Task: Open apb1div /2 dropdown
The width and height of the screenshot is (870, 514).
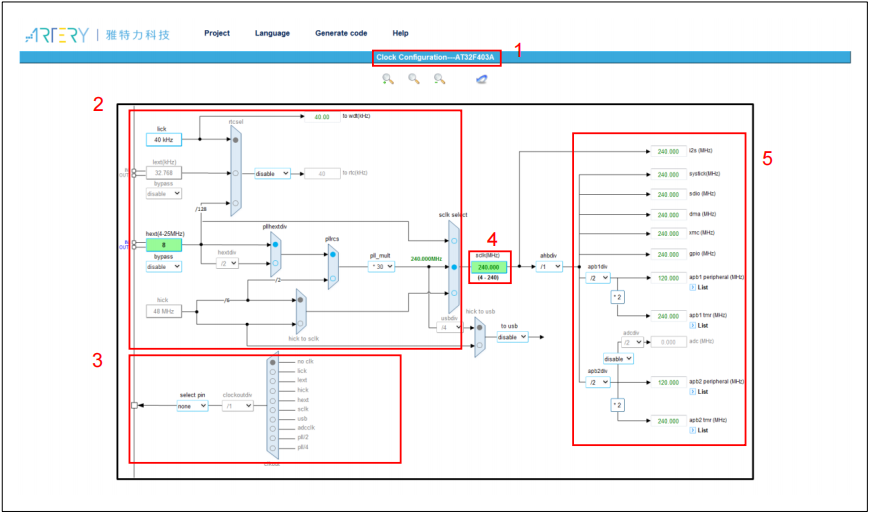Action: [598, 278]
